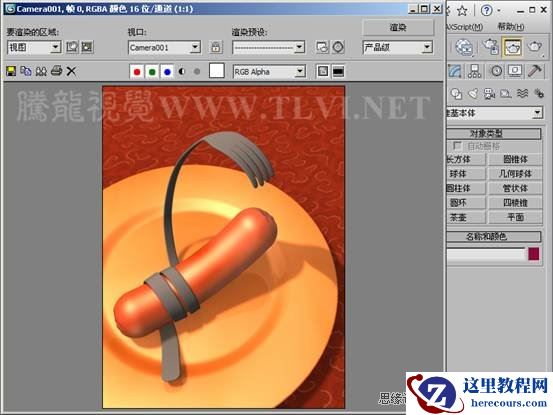Click the Clone Rendered Frame Window icon

click(x=41, y=72)
